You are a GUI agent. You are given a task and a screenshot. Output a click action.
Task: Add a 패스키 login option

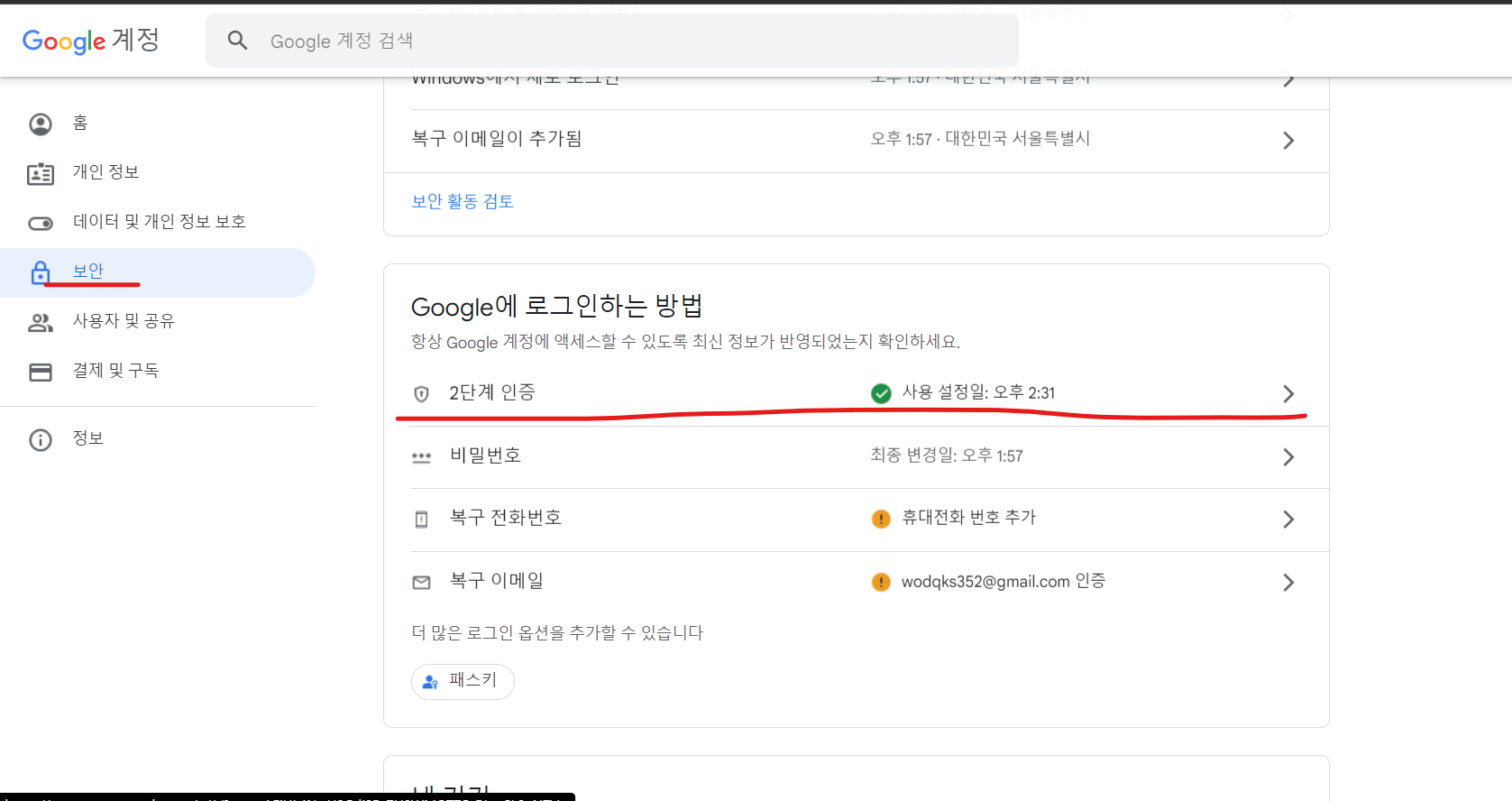(x=463, y=681)
